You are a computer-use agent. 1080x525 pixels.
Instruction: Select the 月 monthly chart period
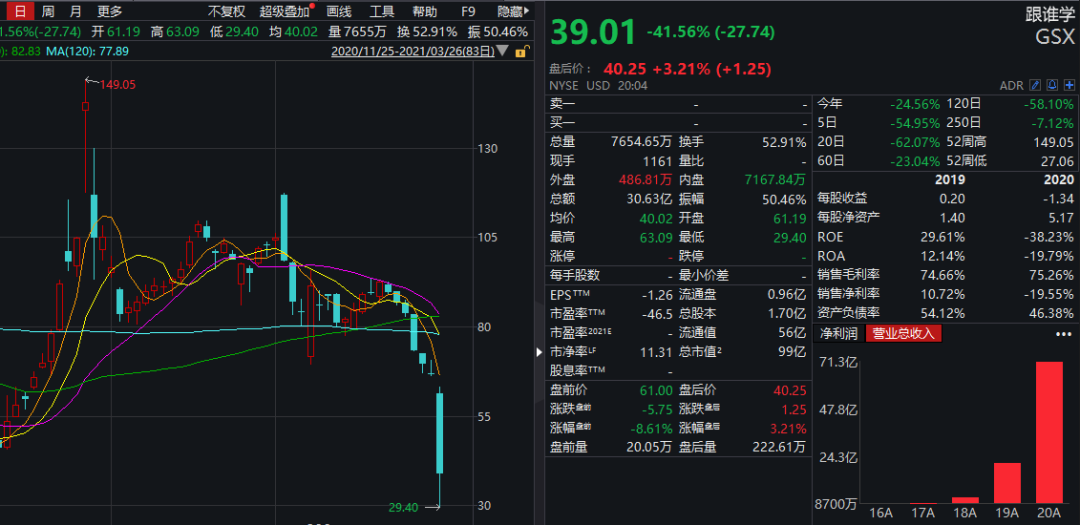click(76, 12)
